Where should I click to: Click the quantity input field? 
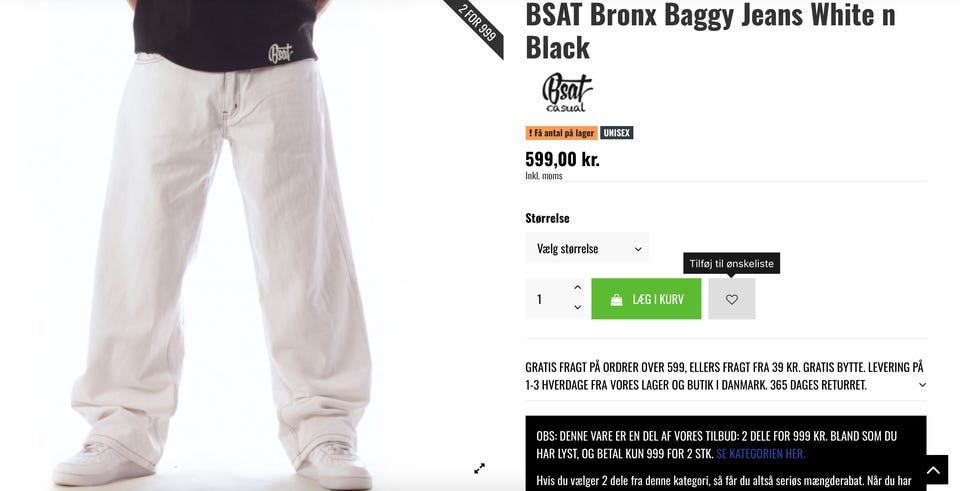click(x=548, y=299)
